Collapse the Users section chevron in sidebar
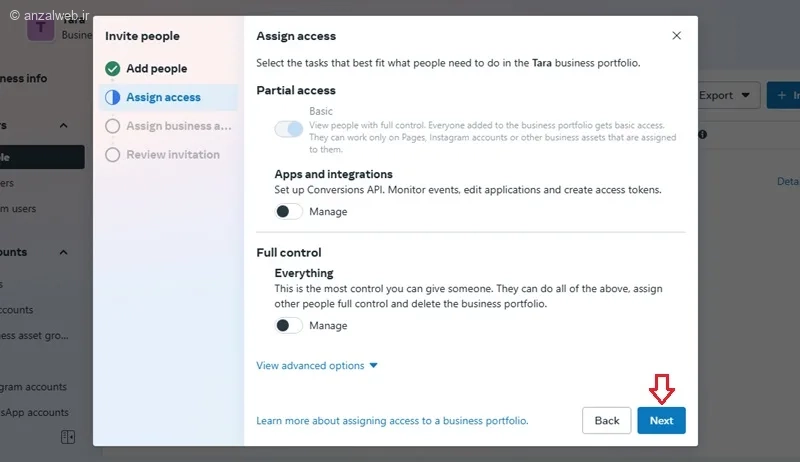The width and height of the screenshot is (800, 462). [x=64, y=126]
